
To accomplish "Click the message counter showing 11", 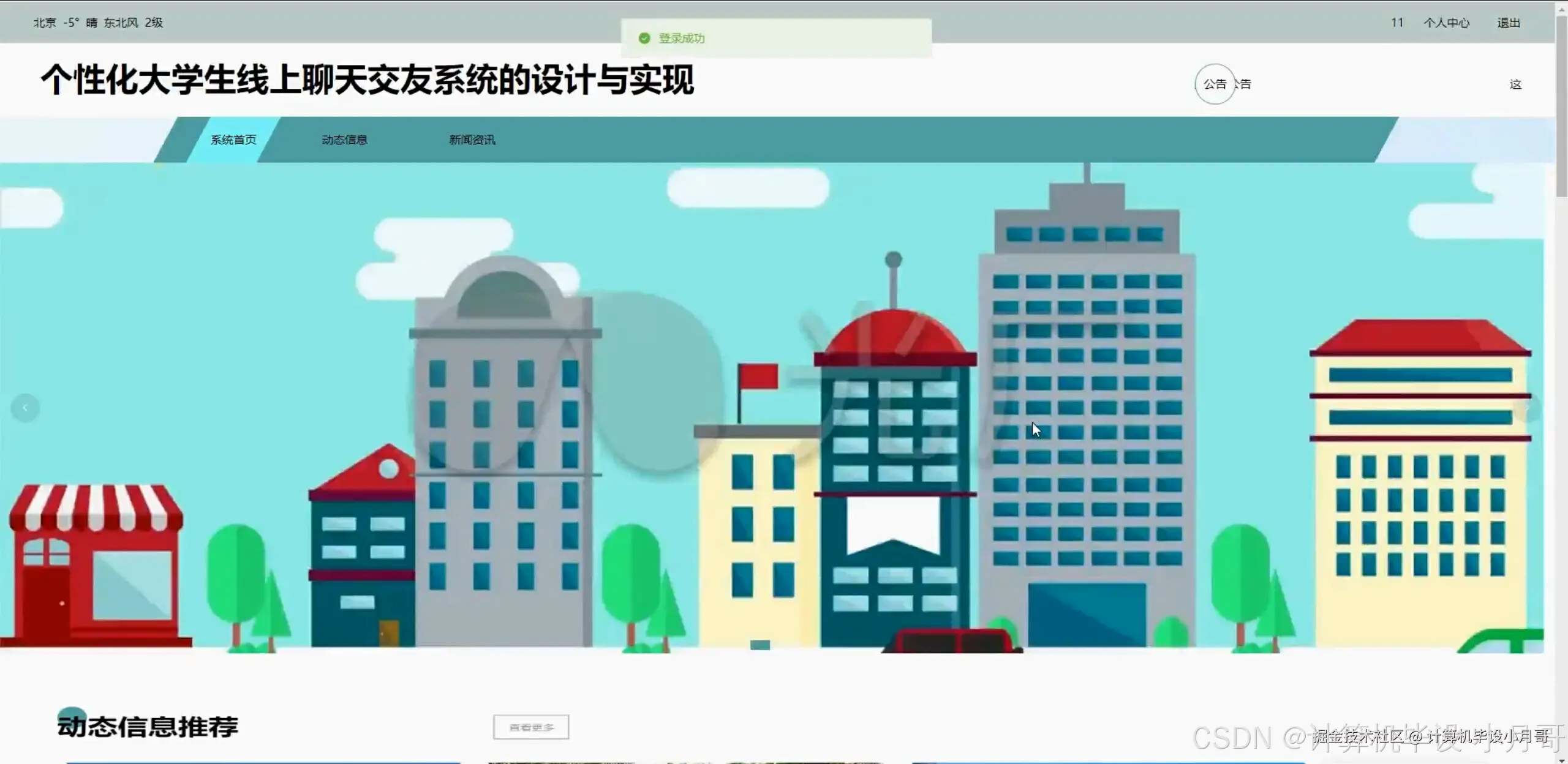I will pyautogui.click(x=1397, y=22).
